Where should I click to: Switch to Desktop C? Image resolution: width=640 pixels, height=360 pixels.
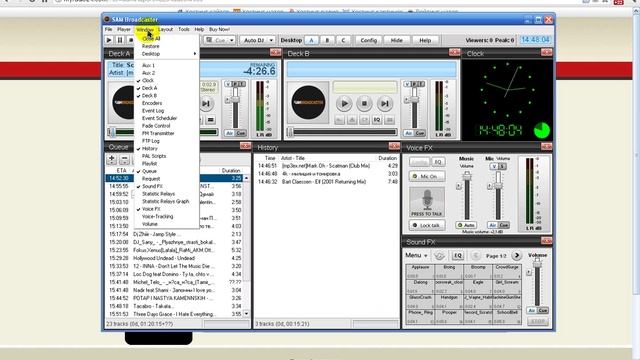tap(343, 40)
